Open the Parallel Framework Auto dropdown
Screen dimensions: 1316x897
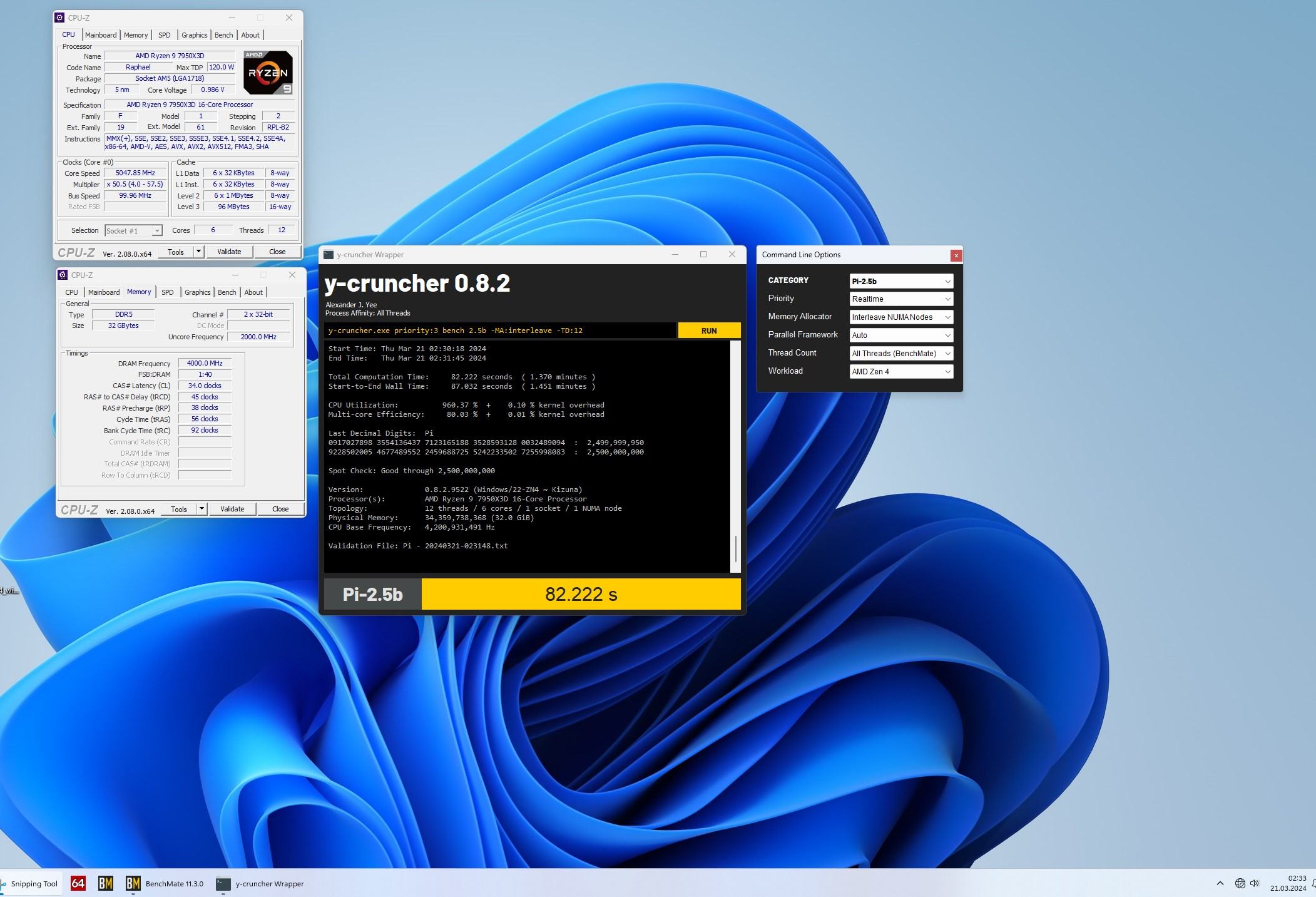[x=901, y=336]
